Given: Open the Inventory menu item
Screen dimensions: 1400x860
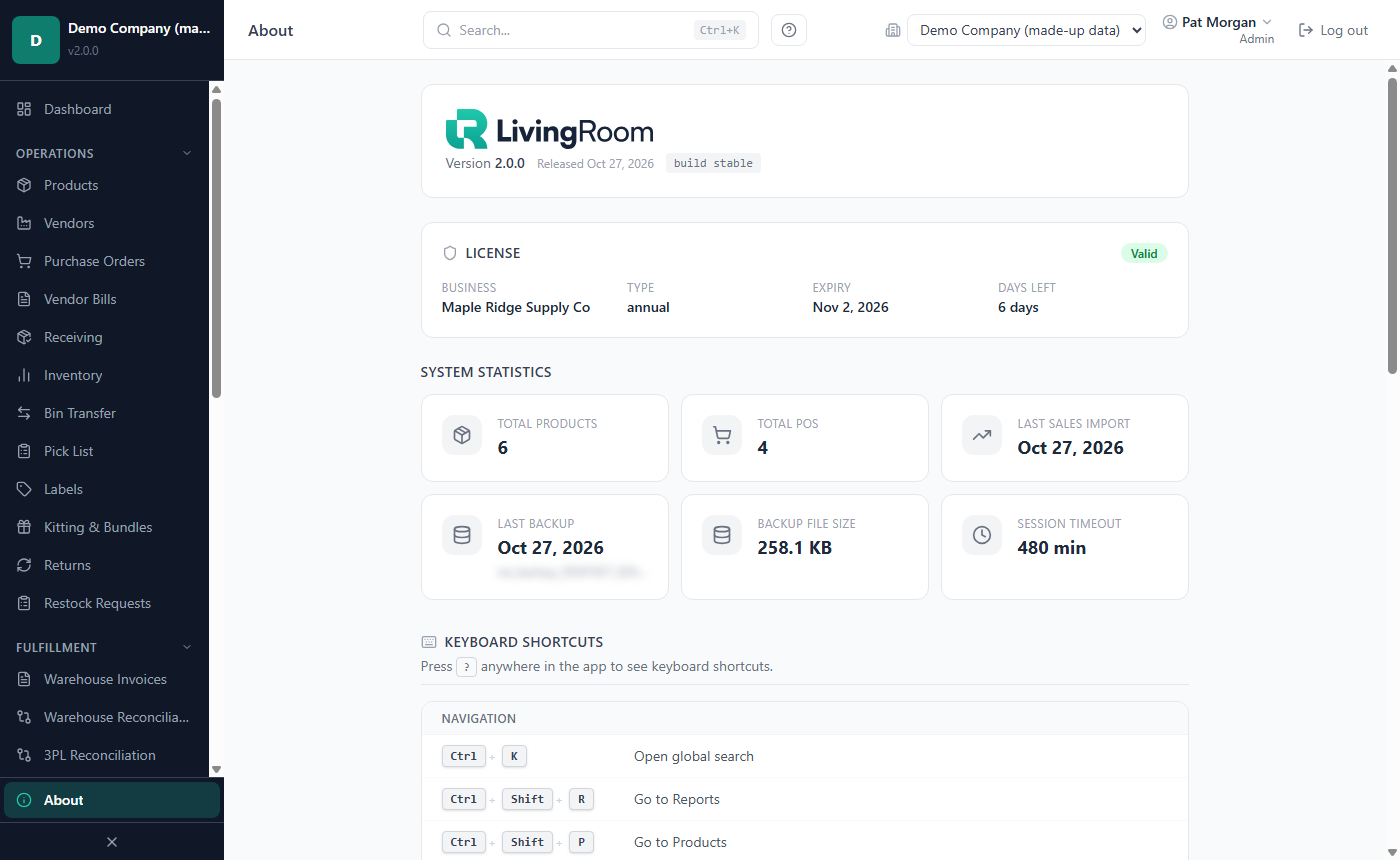Looking at the screenshot, I should (104, 375).
